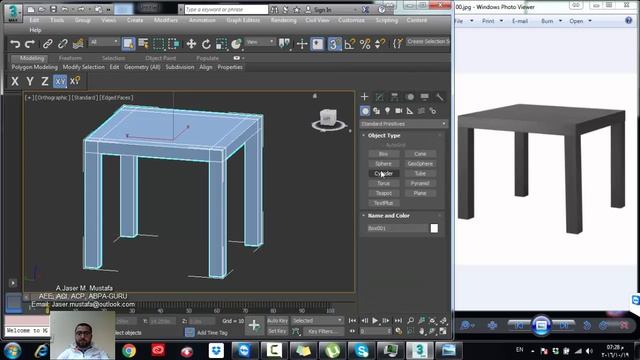
Task: Open the Rendering menu
Action: pos(283,20)
